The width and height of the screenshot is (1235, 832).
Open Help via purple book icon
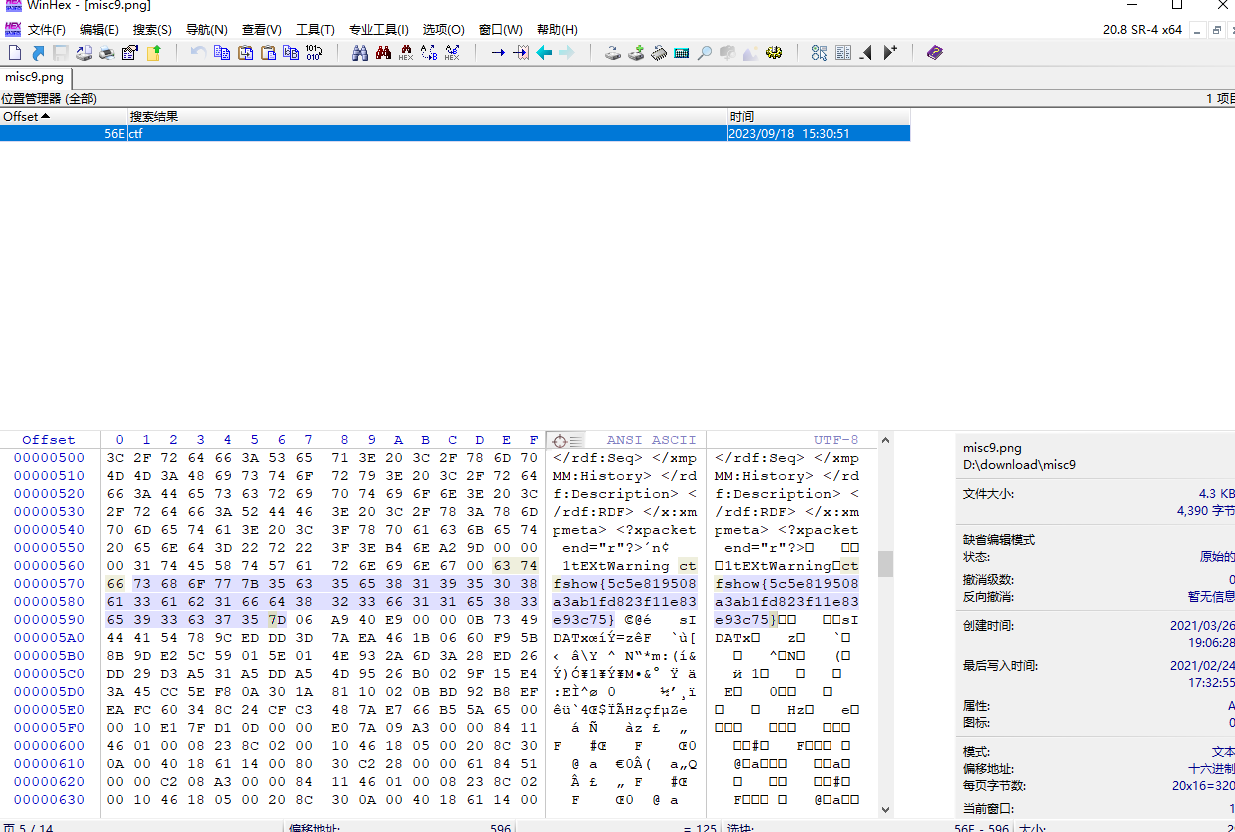(935, 53)
